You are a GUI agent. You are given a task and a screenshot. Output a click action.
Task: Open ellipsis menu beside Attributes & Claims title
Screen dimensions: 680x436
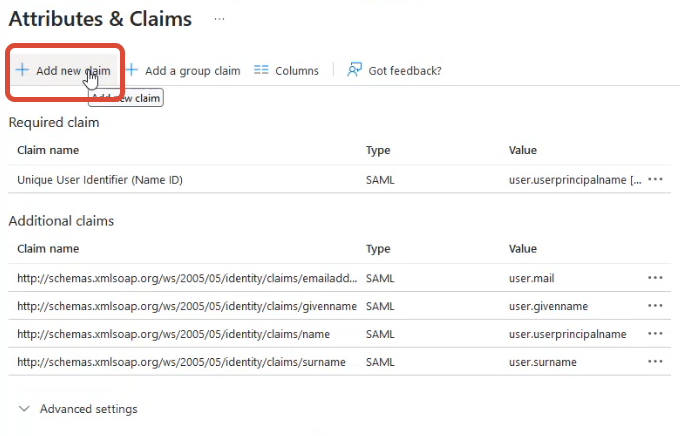click(219, 19)
